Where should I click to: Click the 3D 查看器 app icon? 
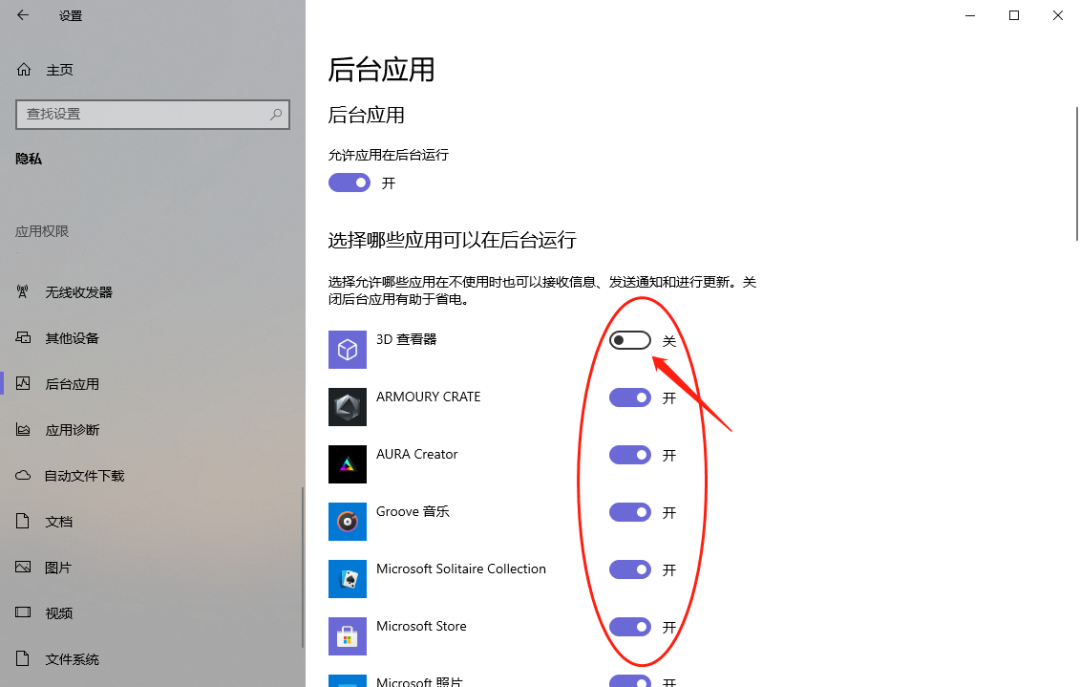tap(347, 349)
